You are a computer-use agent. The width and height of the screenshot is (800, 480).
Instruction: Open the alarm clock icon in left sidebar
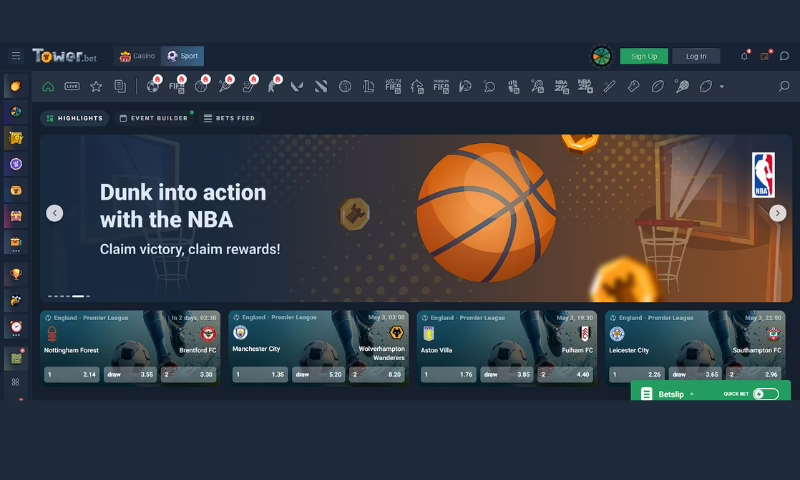click(16, 326)
